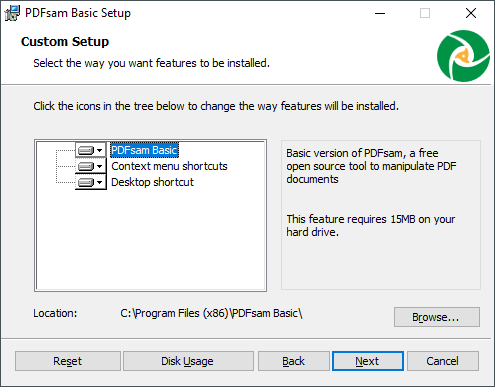Image resolution: width=495 pixels, height=387 pixels.
Task: Click the Reset button
Action: tap(68, 361)
